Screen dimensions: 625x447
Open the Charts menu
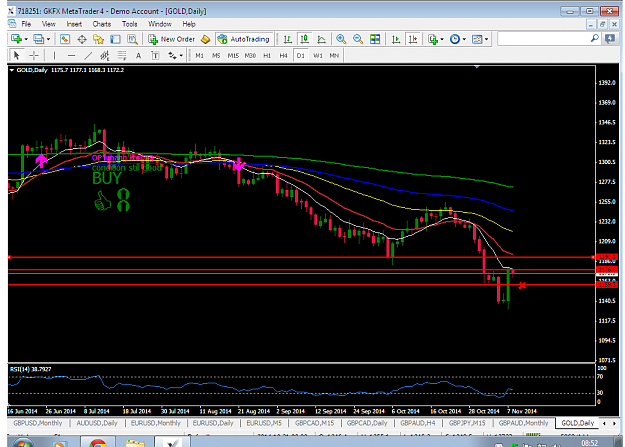click(102, 24)
